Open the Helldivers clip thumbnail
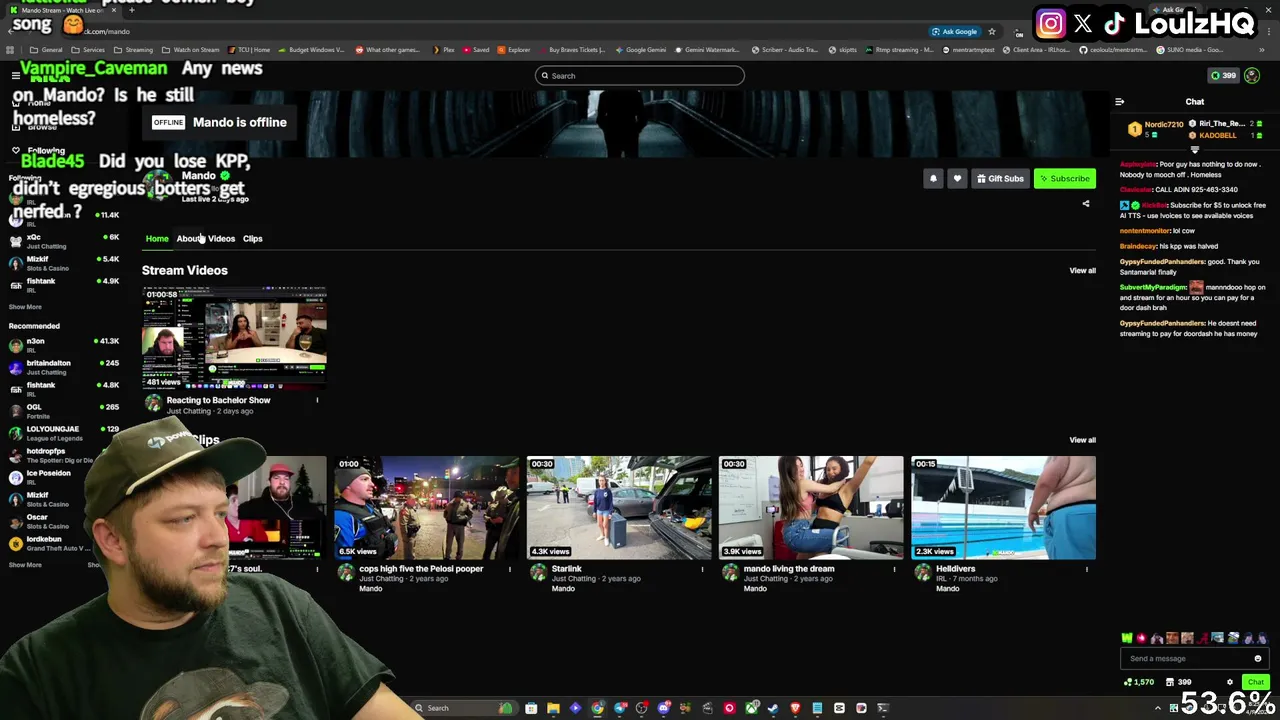Screen dimensions: 1280x720 pos(1003,508)
